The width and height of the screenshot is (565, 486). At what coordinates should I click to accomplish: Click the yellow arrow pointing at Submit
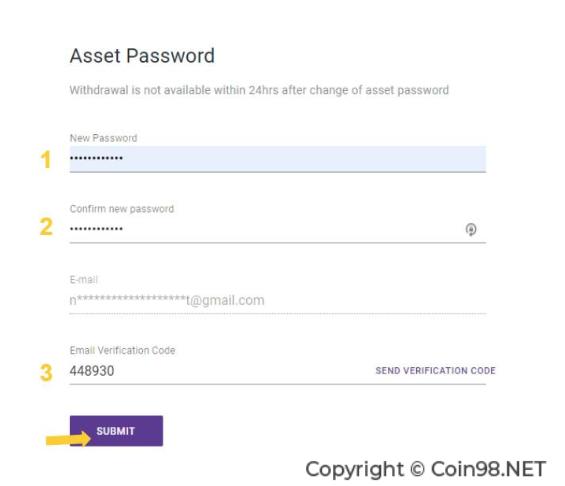pyautogui.click(x=68, y=439)
